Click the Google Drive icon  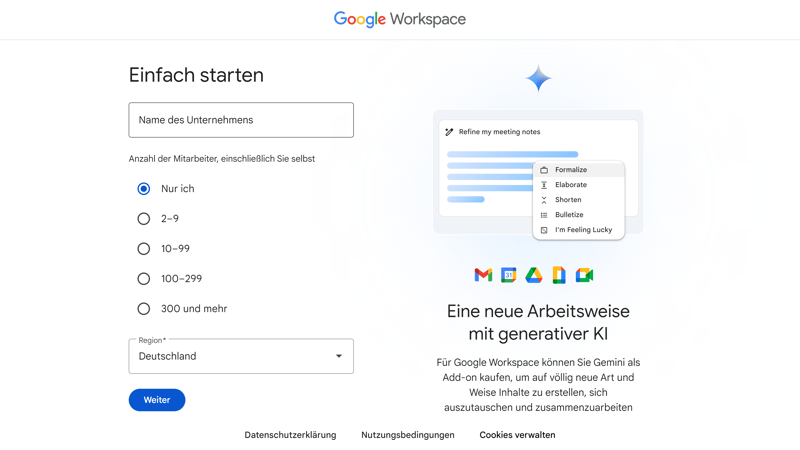coord(534,275)
